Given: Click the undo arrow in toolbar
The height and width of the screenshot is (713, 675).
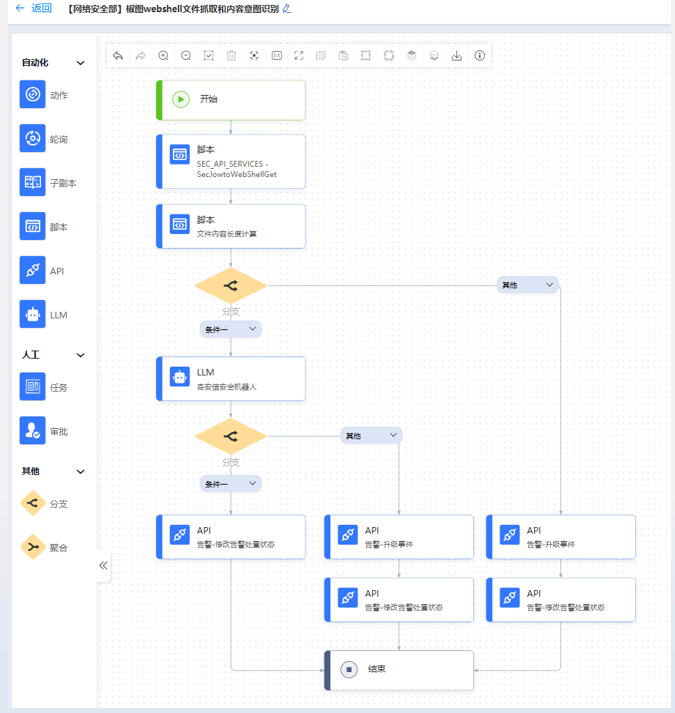Looking at the screenshot, I should 118,56.
